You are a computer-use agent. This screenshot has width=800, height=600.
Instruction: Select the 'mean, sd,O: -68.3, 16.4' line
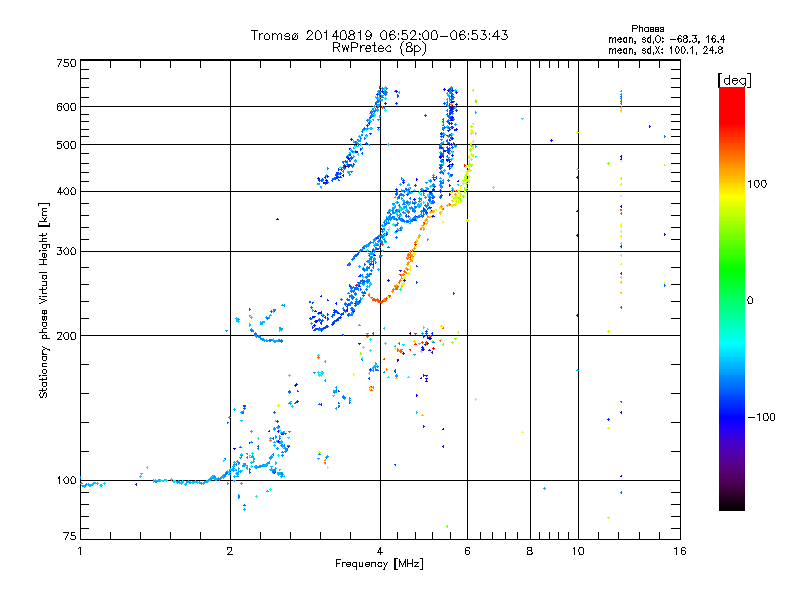point(666,39)
